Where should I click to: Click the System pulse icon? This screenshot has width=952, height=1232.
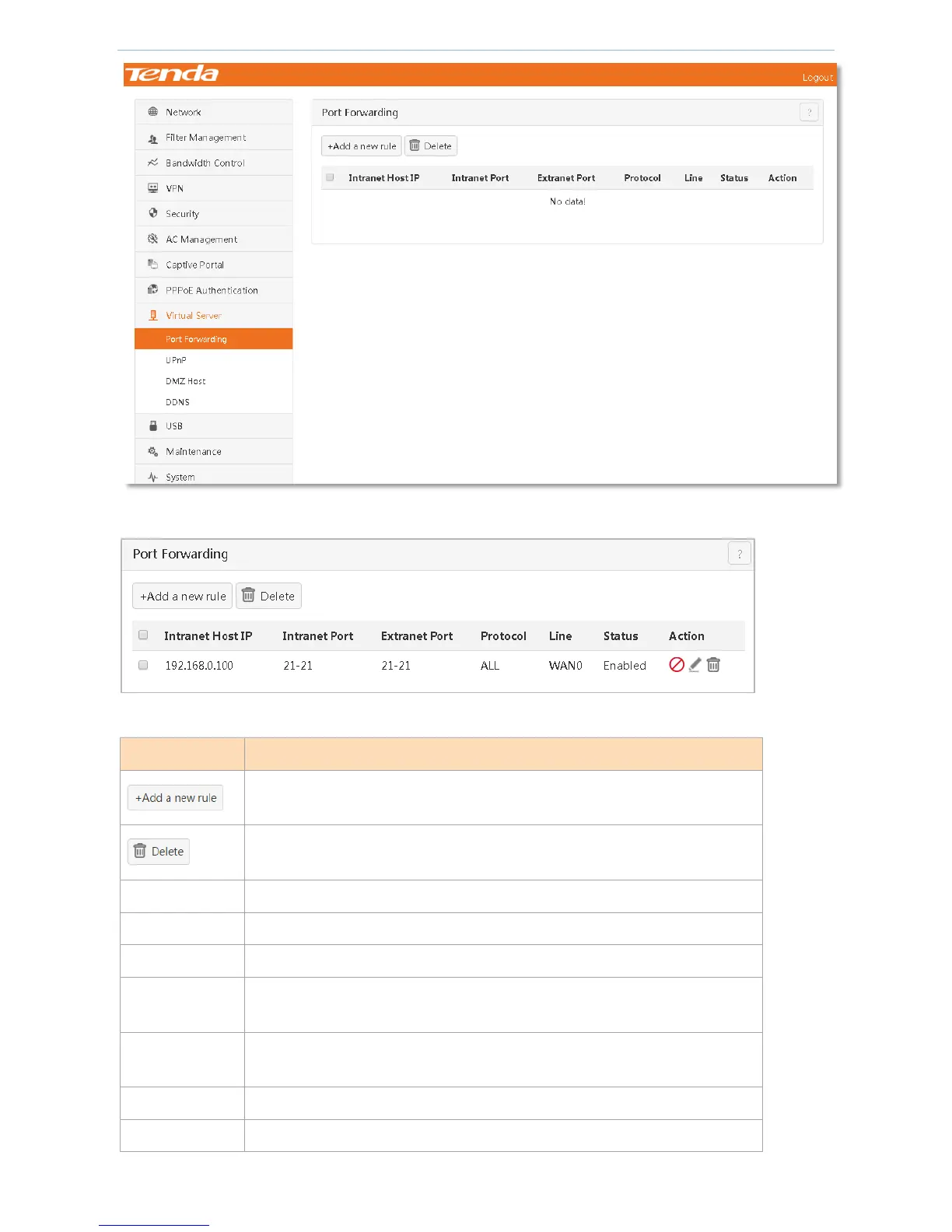pos(153,477)
